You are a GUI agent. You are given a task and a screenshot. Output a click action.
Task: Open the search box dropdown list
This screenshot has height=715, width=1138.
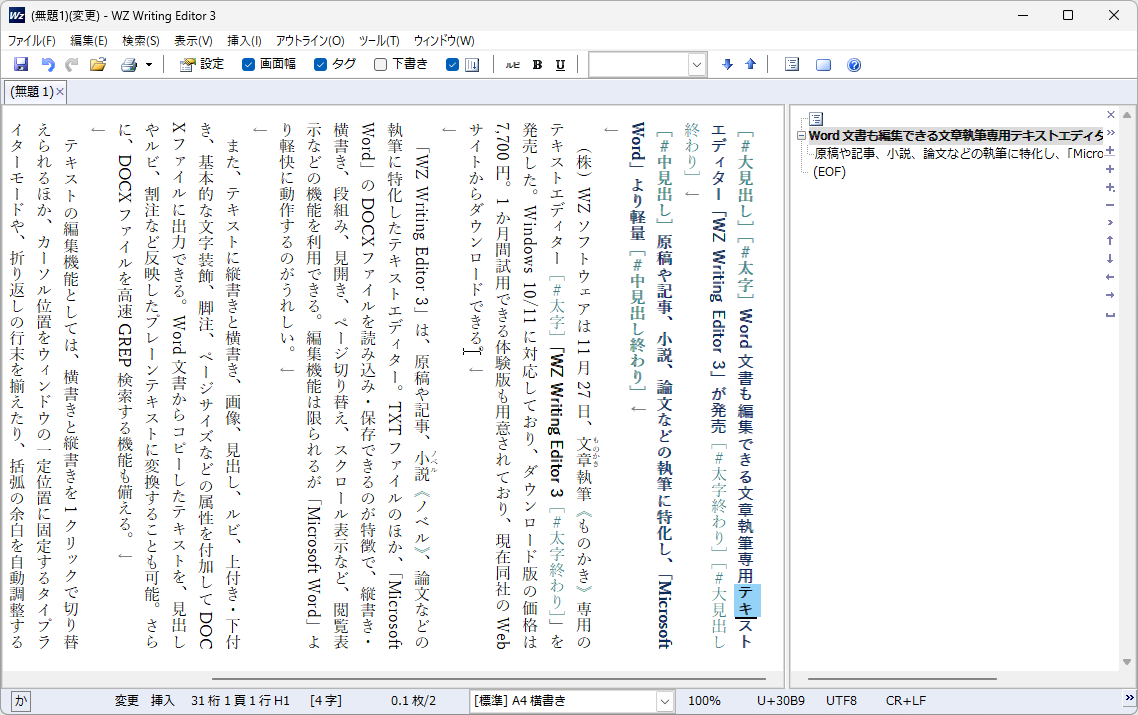pyautogui.click(x=696, y=64)
